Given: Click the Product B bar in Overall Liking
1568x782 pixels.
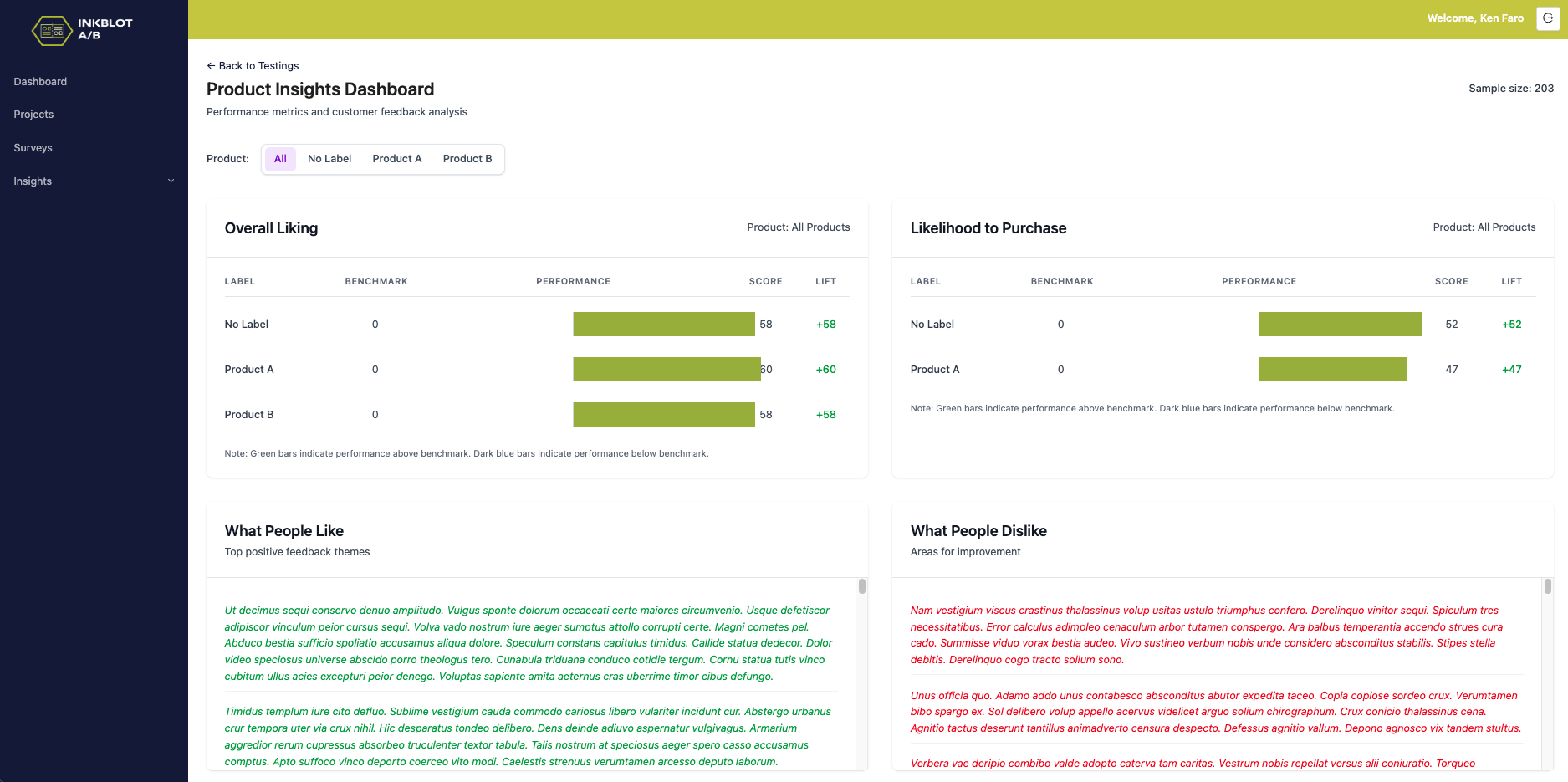Looking at the screenshot, I should (x=664, y=415).
